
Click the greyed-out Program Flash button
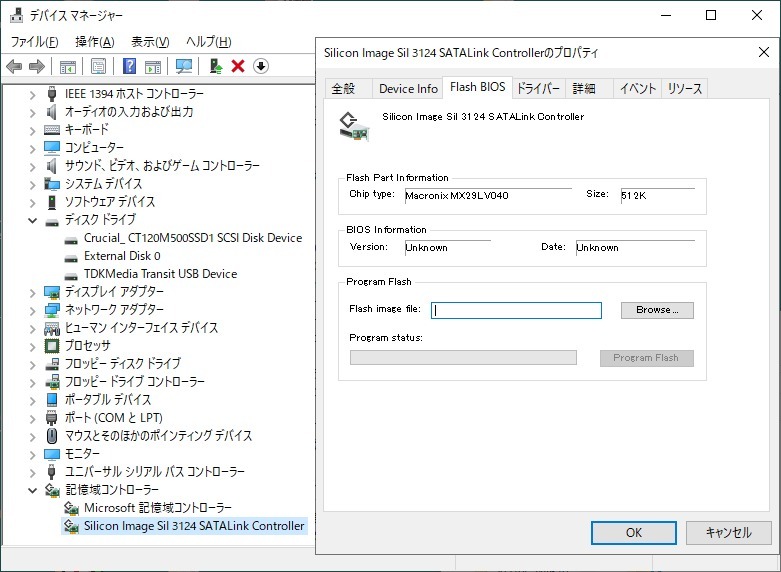click(647, 358)
